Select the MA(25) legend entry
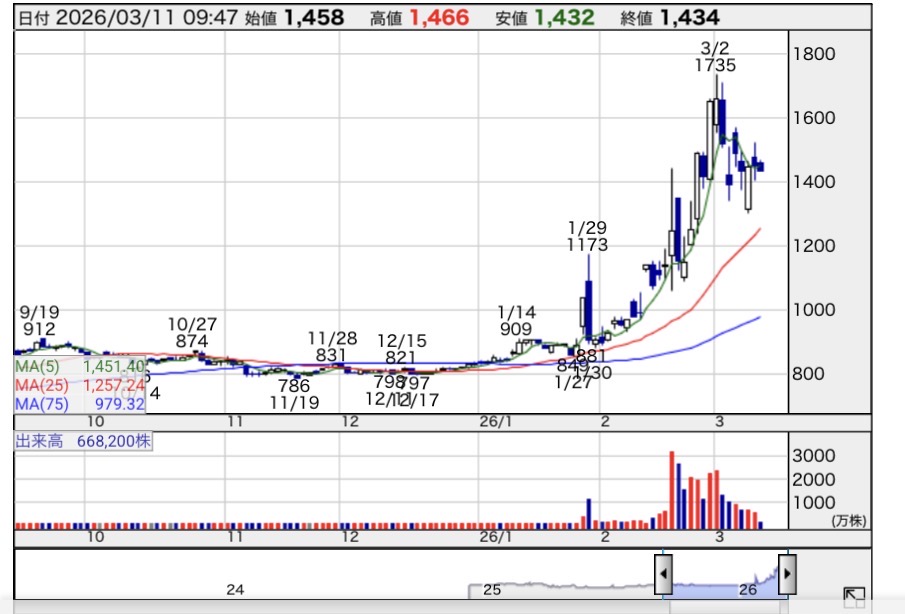The width and height of the screenshot is (905, 614). (80, 385)
